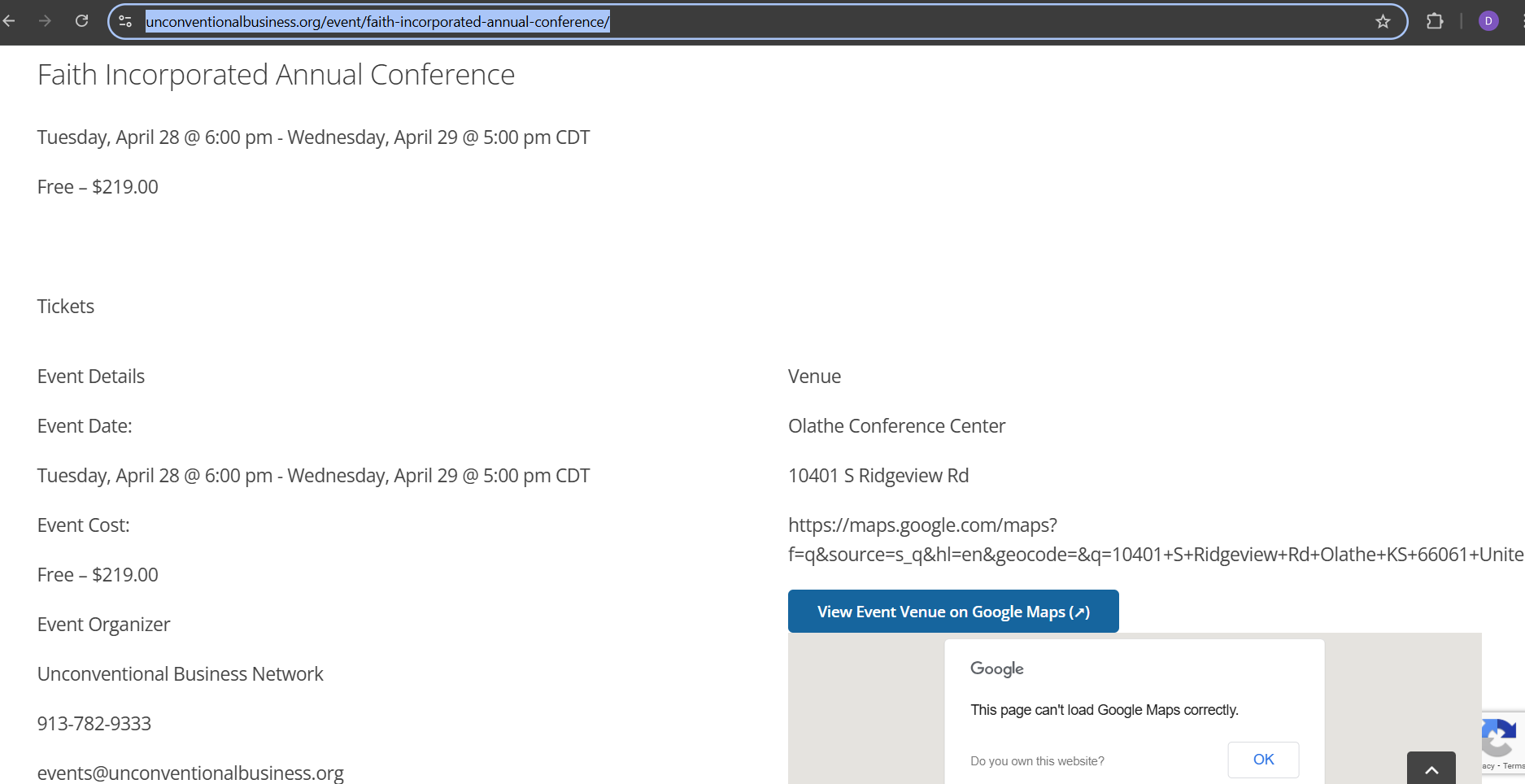Viewport: 1525px width, 784px height.
Task: Click the phone number 913-782-9333
Action: (94, 724)
